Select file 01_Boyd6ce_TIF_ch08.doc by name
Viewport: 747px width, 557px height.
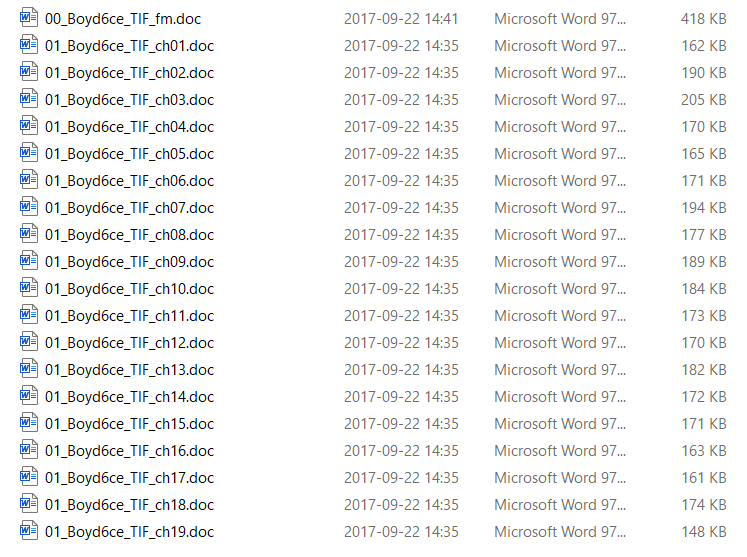click(x=129, y=235)
